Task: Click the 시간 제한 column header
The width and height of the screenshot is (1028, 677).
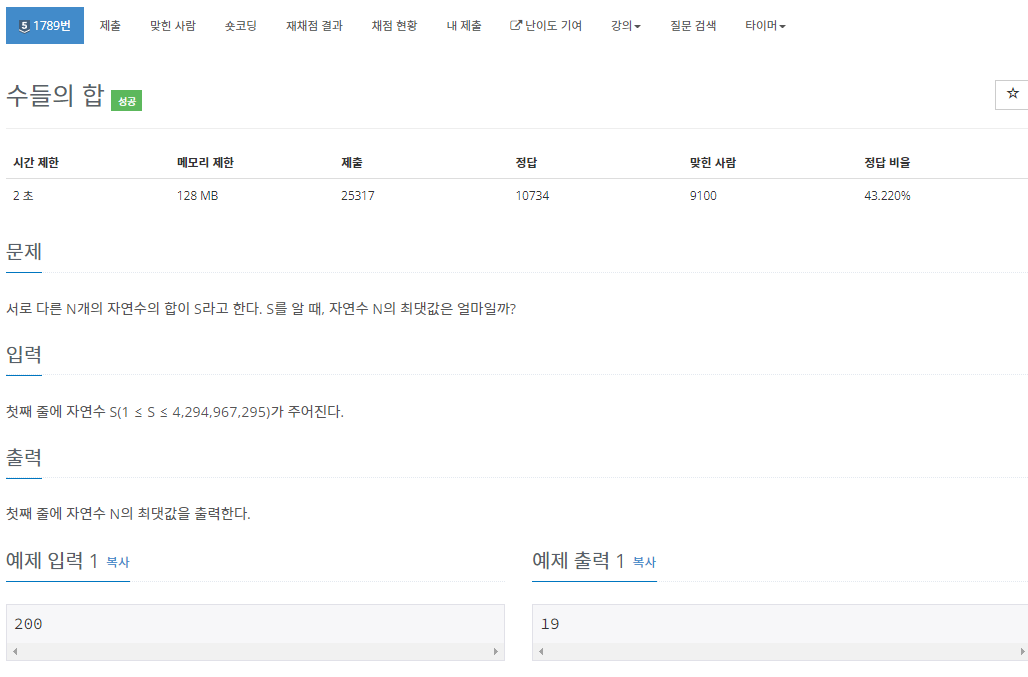Action: 36,163
